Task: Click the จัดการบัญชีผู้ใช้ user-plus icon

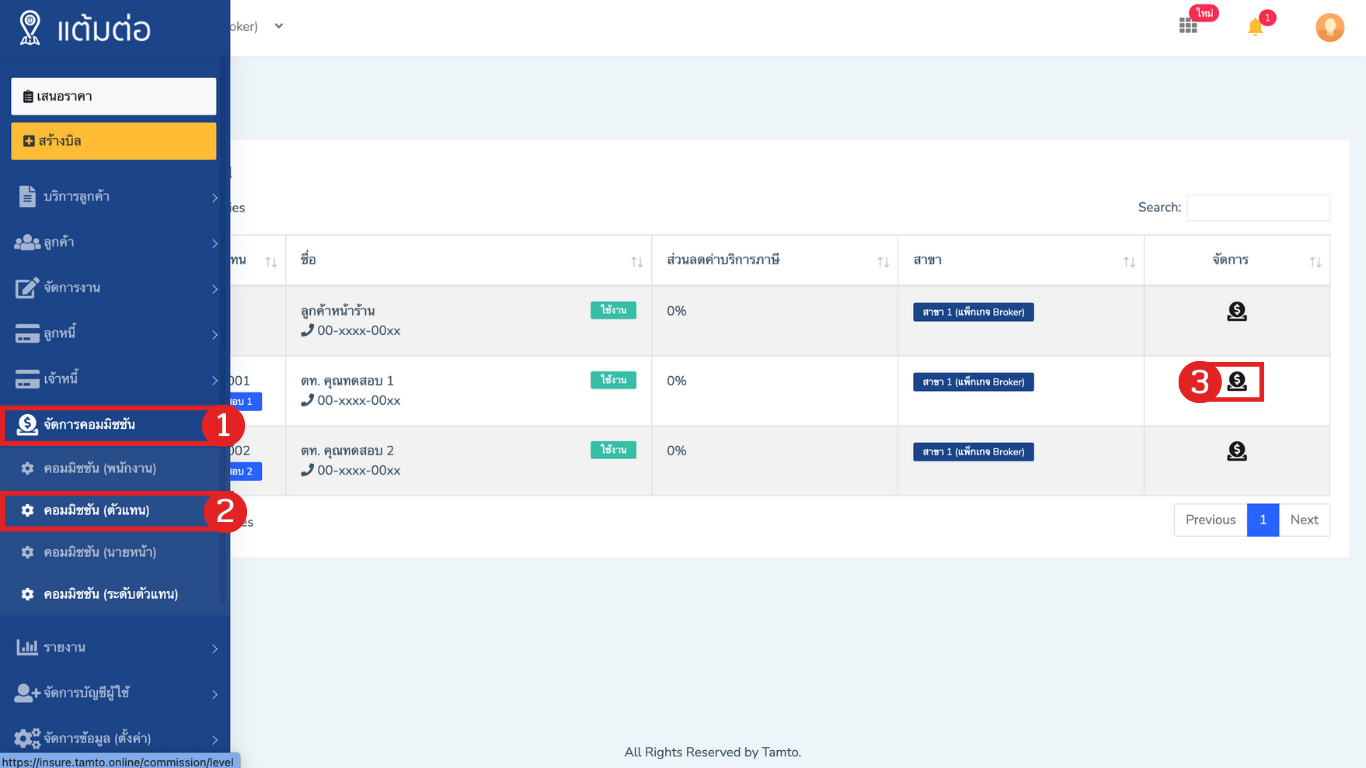Action: point(27,693)
